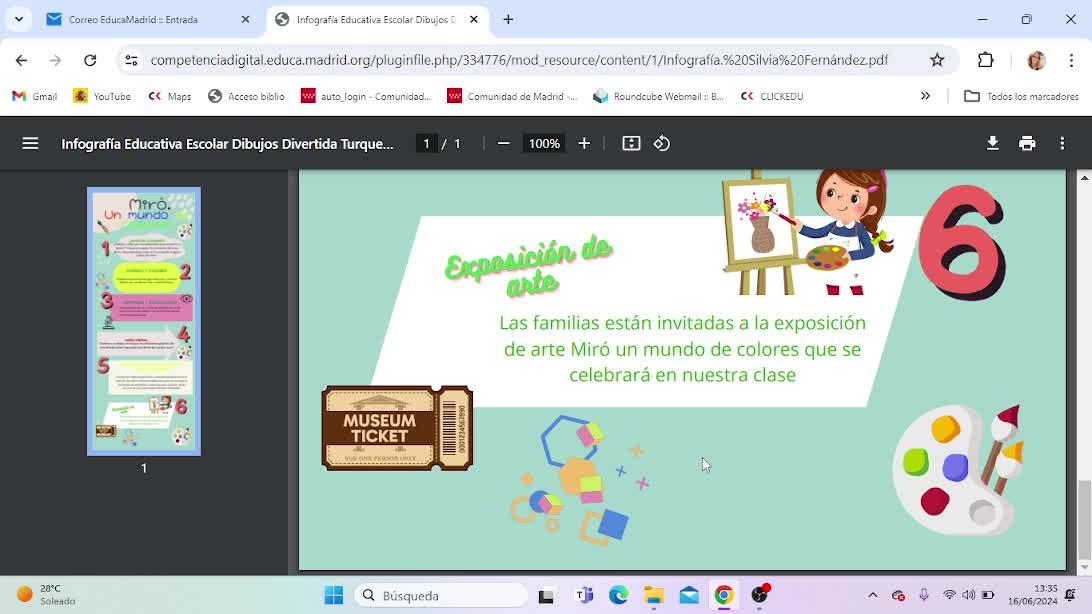This screenshot has width=1092, height=614.
Task: Open Chrome profile avatar
Action: coord(1036,61)
